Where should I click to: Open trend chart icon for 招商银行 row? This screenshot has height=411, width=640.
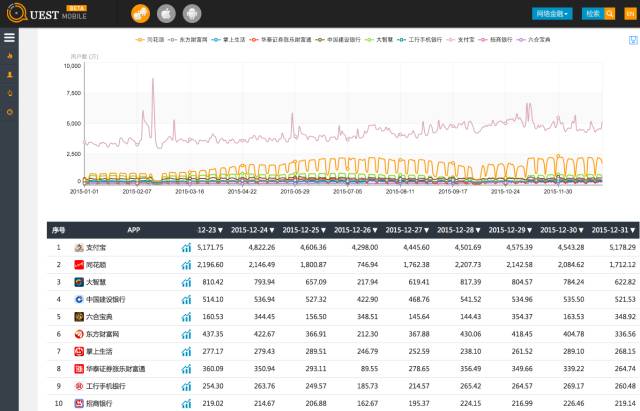[186, 404]
